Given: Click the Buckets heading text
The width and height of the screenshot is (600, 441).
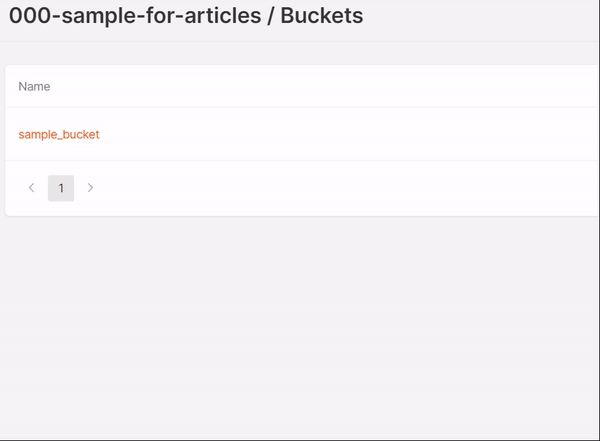Looking at the screenshot, I should pyautogui.click(x=321, y=16).
